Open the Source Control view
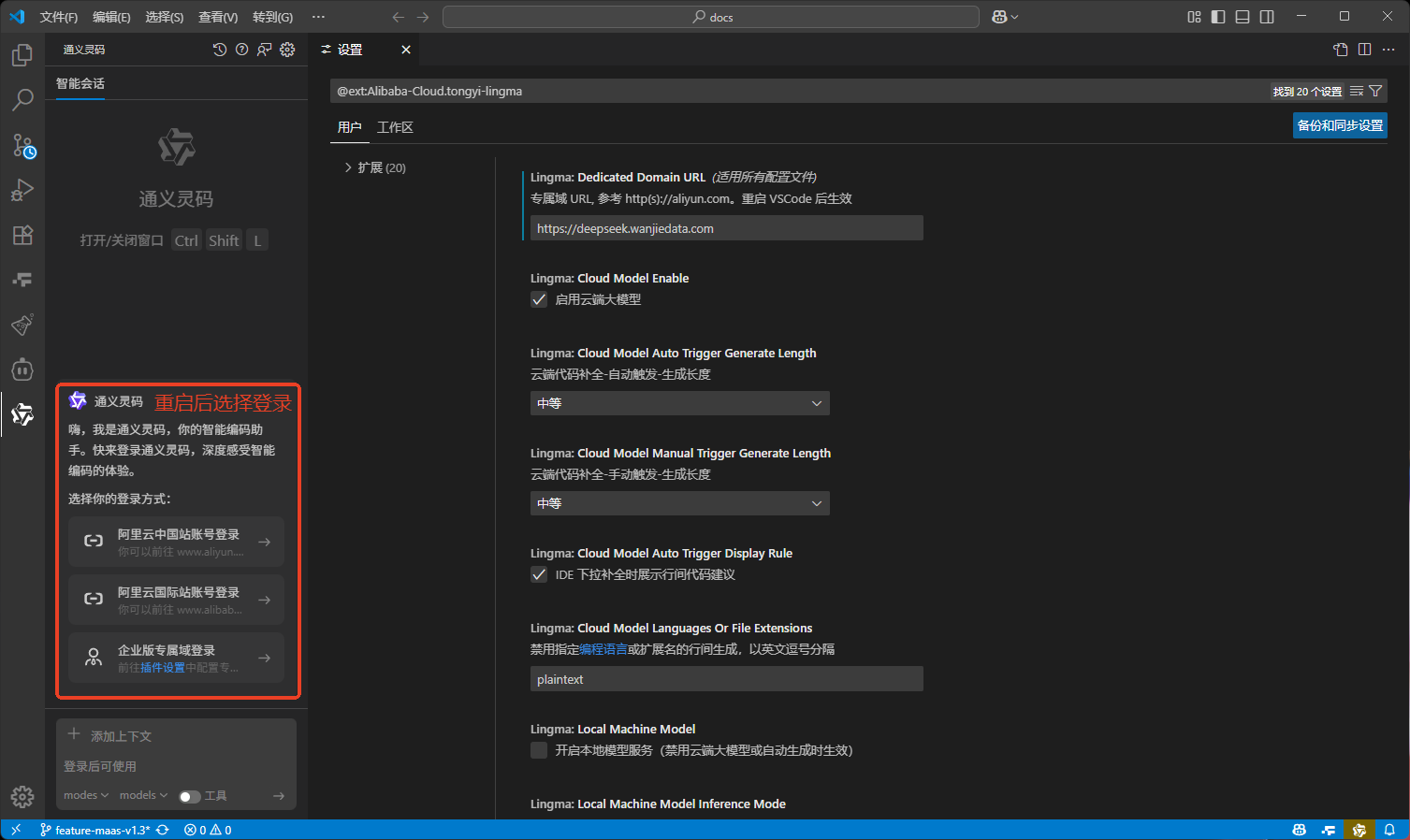This screenshot has width=1410, height=840. [22, 145]
